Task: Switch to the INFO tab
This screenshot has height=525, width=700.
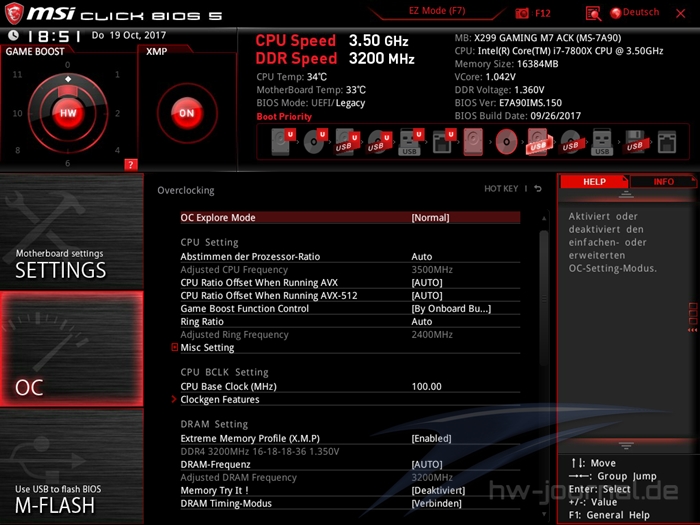Action: click(663, 182)
